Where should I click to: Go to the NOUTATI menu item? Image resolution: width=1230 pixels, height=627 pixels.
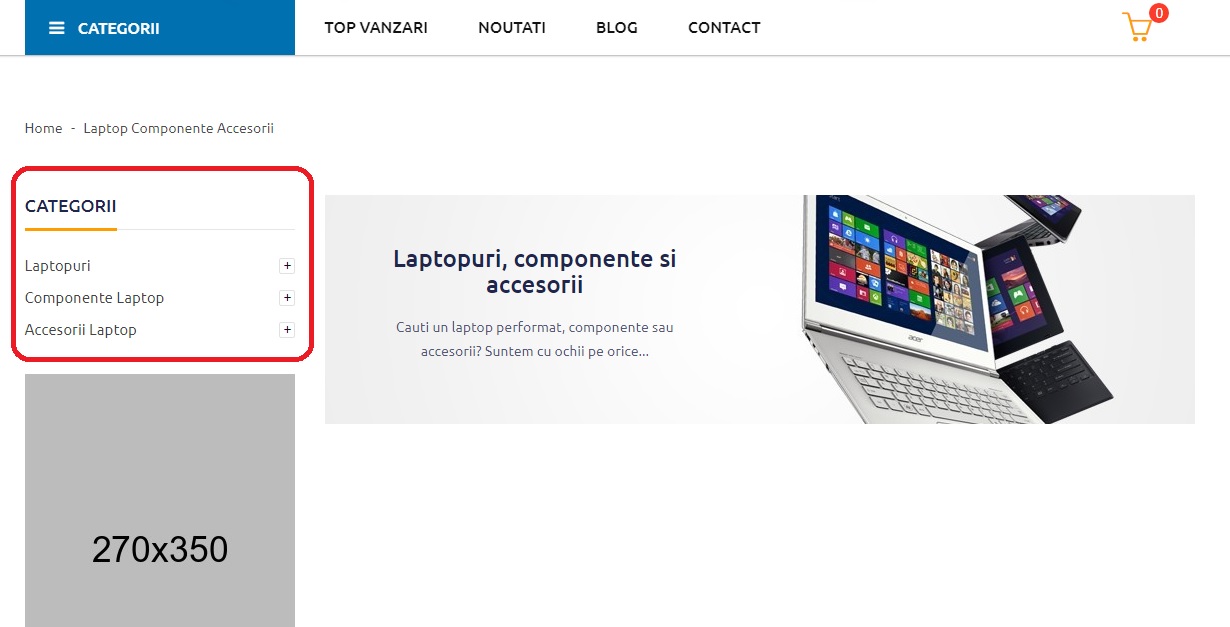pyautogui.click(x=512, y=28)
